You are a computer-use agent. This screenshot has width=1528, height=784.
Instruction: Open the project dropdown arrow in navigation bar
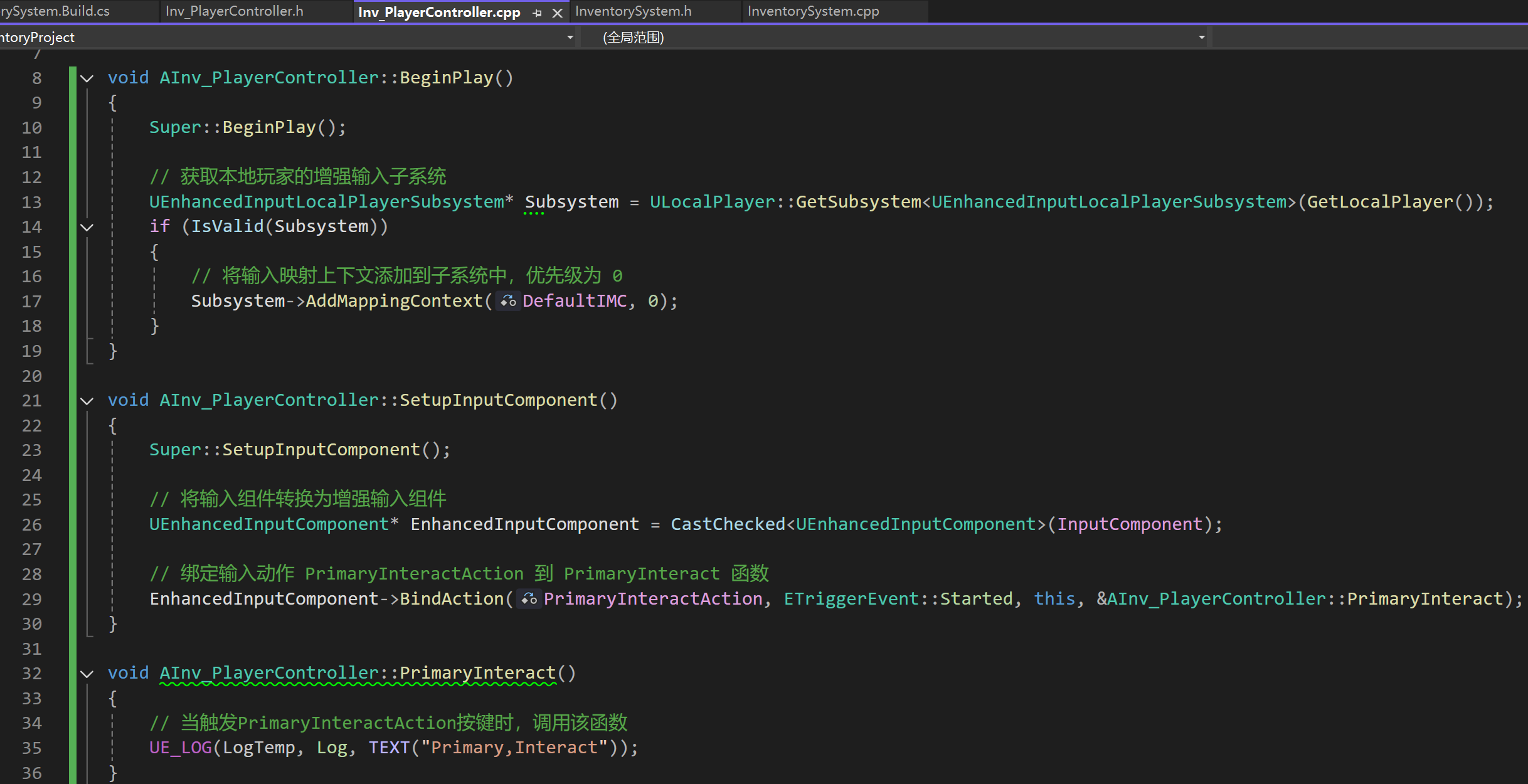point(570,38)
